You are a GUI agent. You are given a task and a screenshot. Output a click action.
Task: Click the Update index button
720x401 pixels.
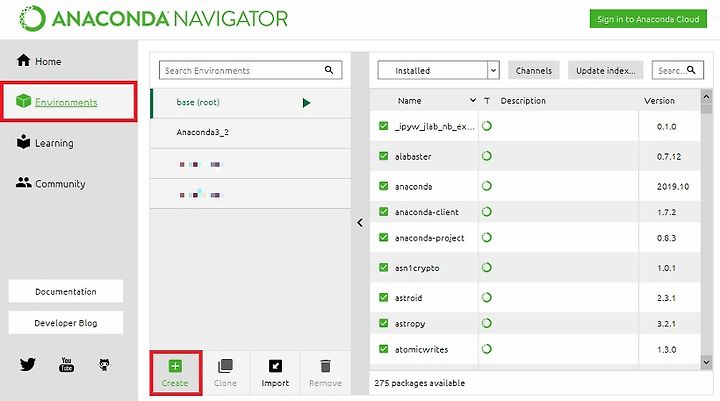click(x=606, y=70)
